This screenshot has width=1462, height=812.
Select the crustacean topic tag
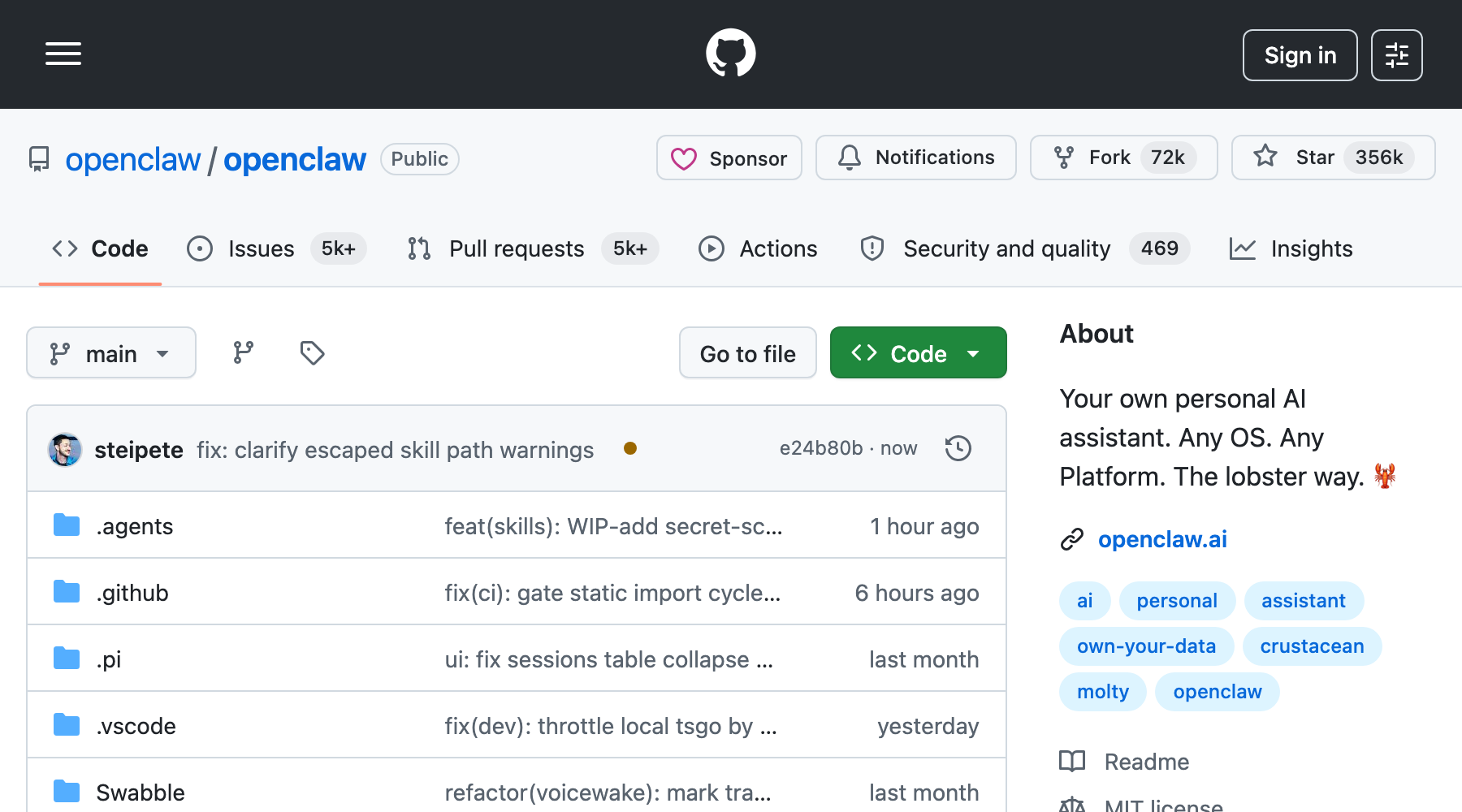click(1311, 646)
